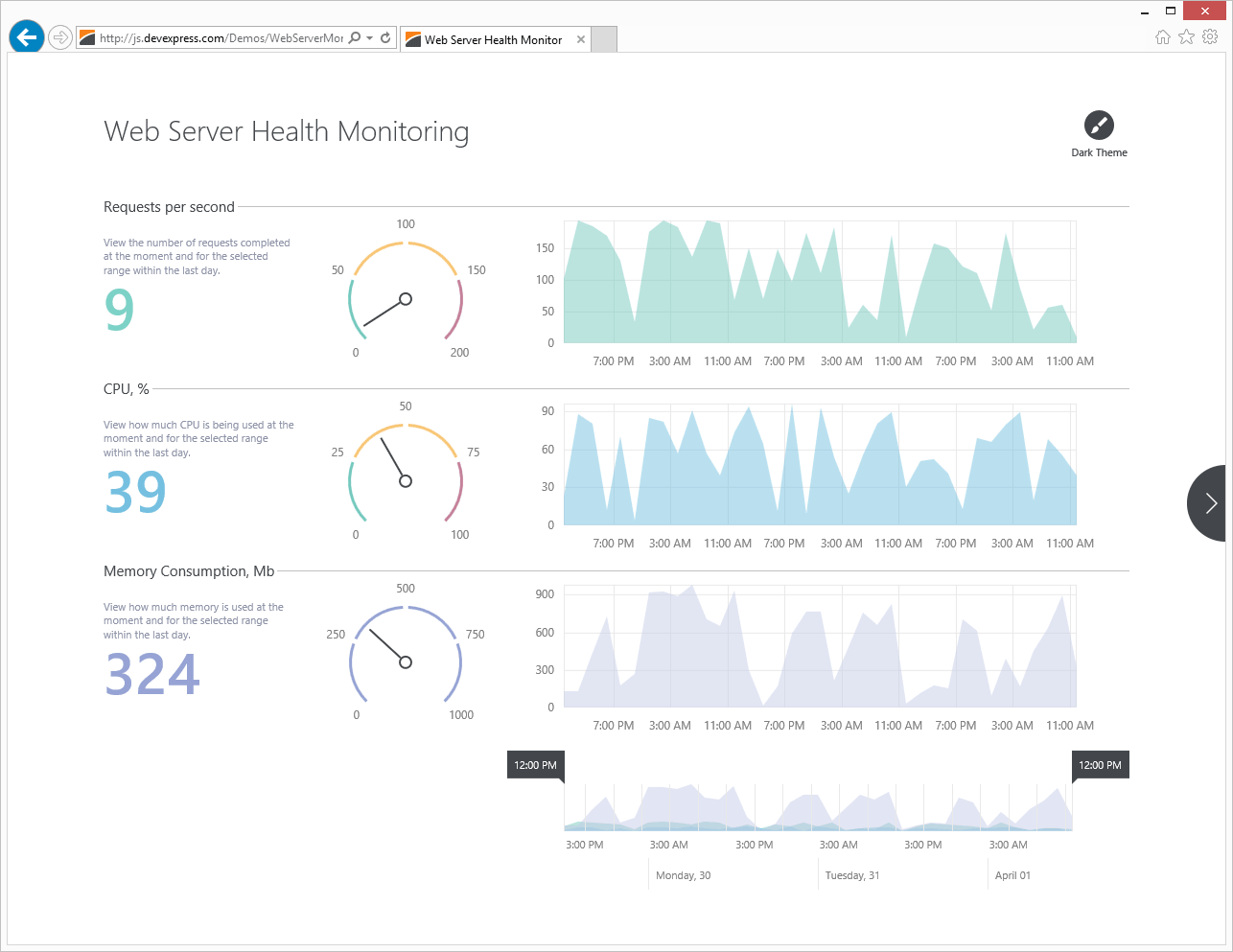Click the browser Back arrow button
The image size is (1233, 952).
coord(27,37)
